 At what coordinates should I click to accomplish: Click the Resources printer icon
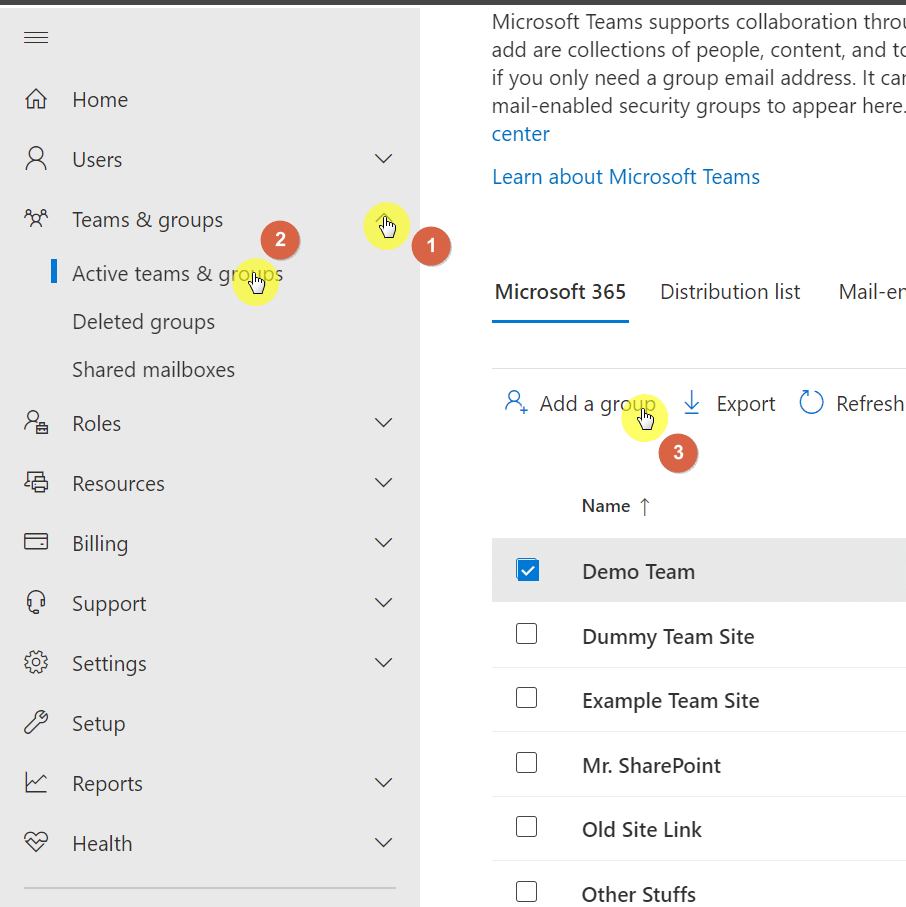[x=36, y=482]
